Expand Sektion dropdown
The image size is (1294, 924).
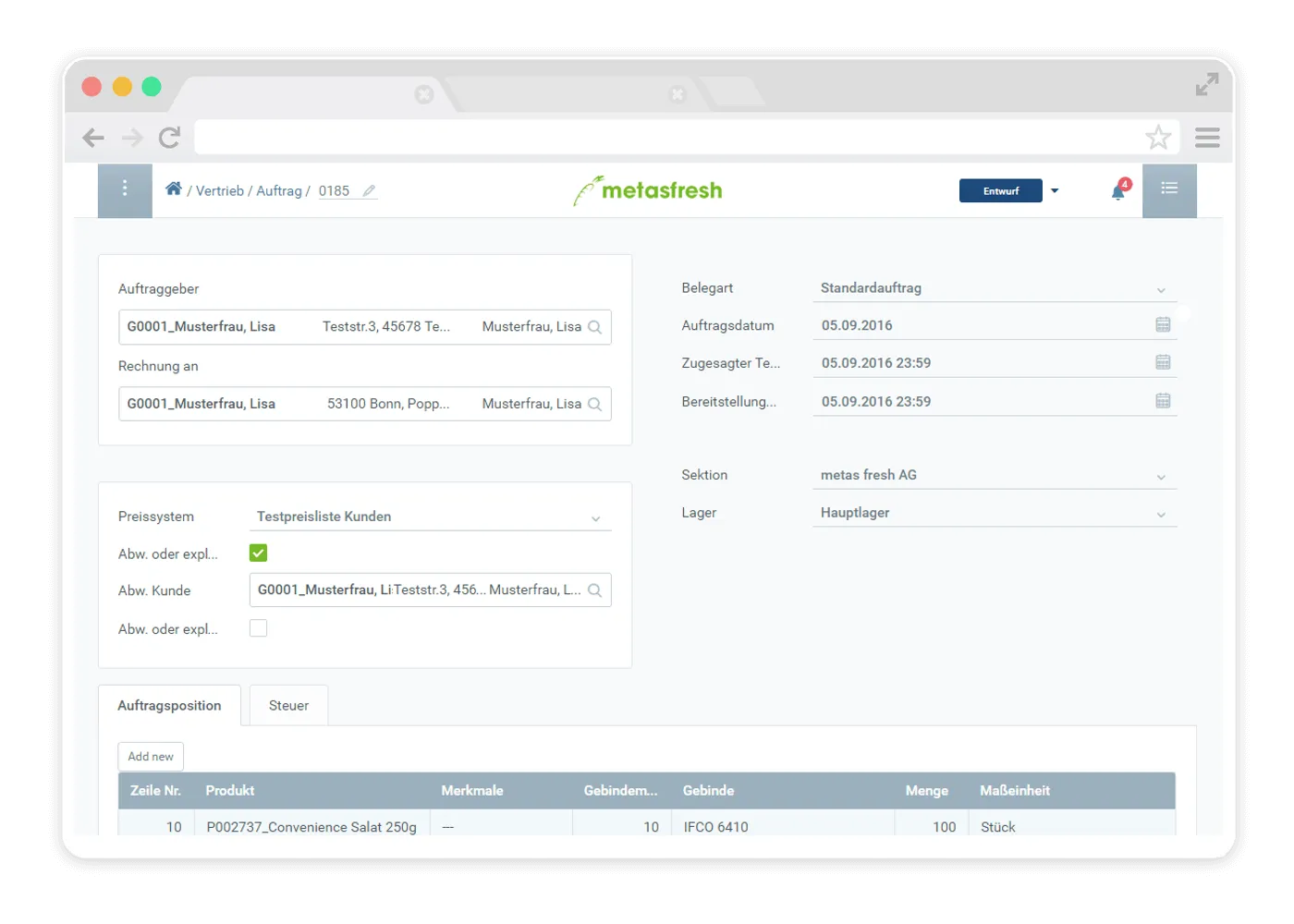tap(1161, 477)
